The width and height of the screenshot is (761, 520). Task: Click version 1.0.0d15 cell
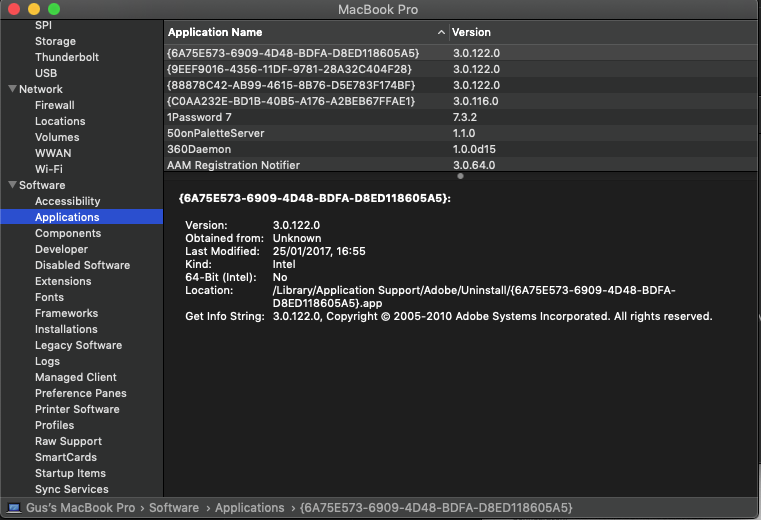(474, 150)
